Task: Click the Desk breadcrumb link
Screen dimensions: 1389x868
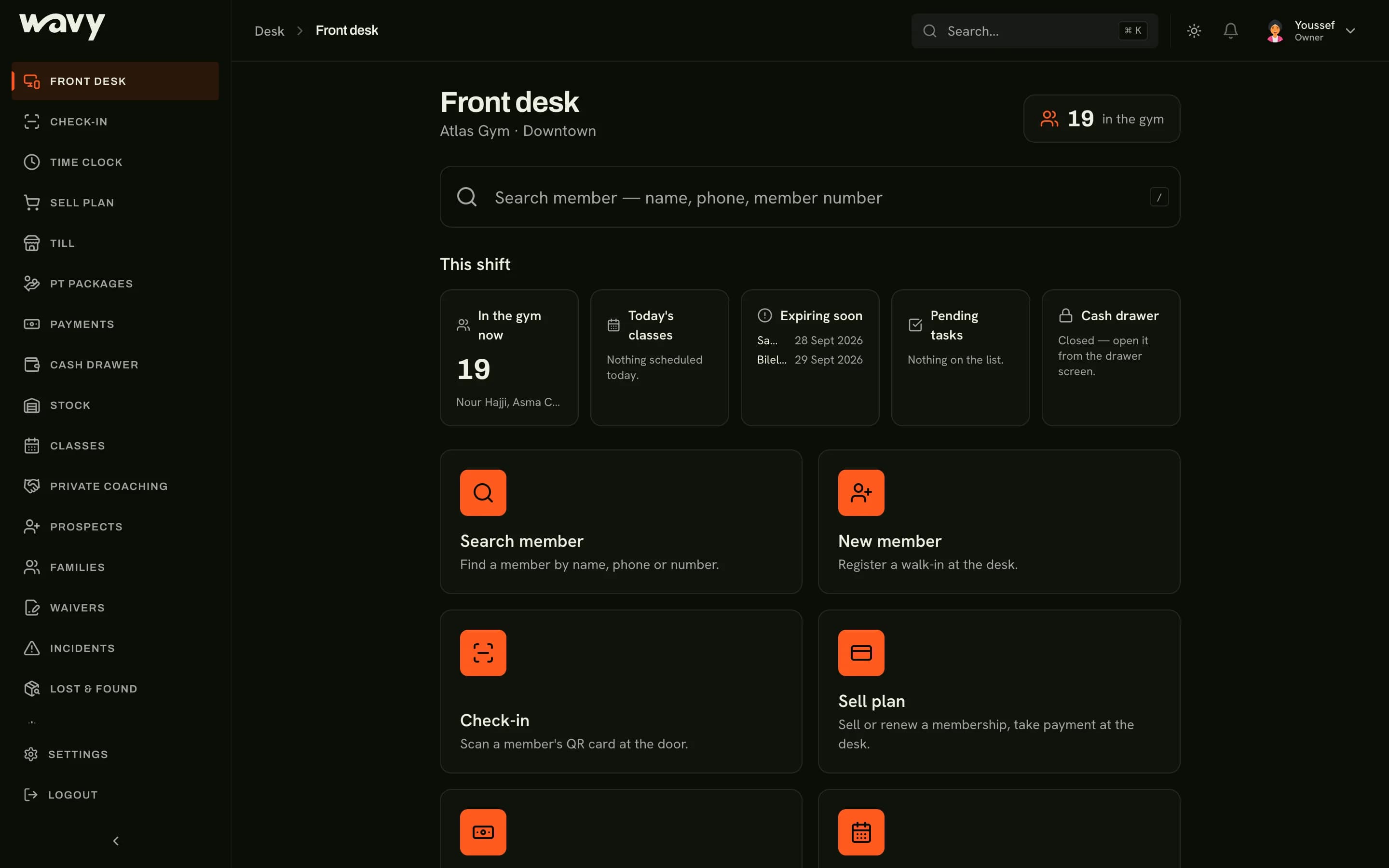Action: point(269,31)
